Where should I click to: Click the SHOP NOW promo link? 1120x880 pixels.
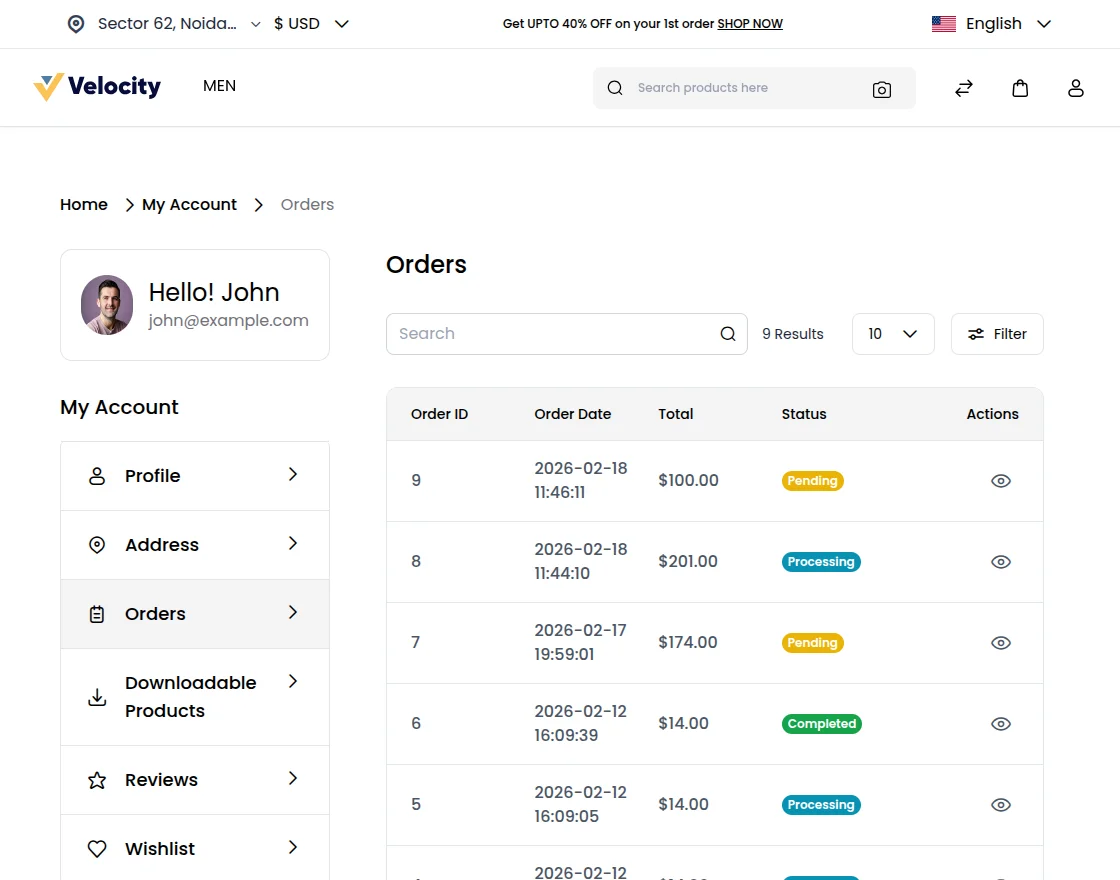click(750, 24)
